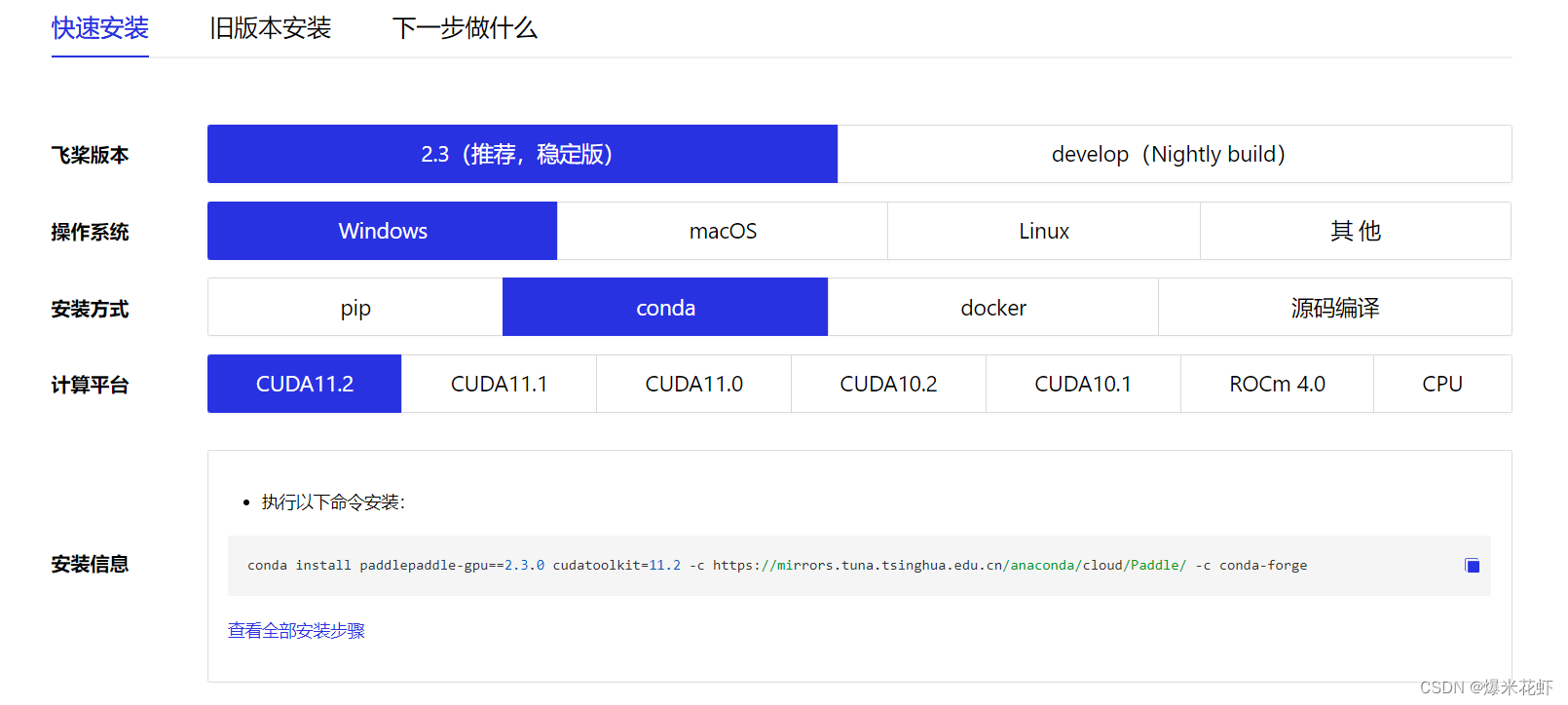Image resolution: width=1568 pixels, height=705 pixels.
Task: Select 其他 operating system option
Action: [1356, 231]
